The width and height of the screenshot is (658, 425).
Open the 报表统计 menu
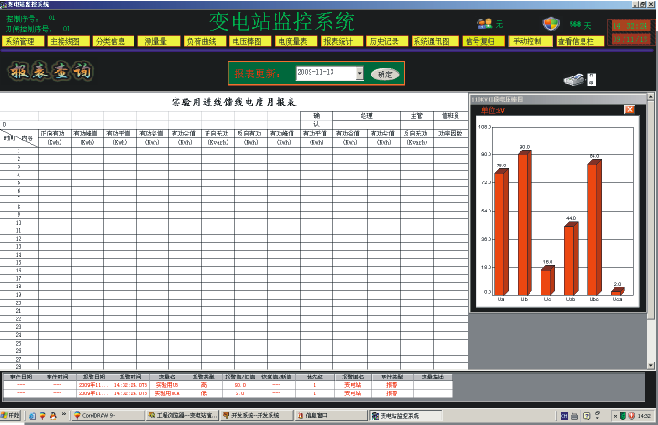click(339, 42)
